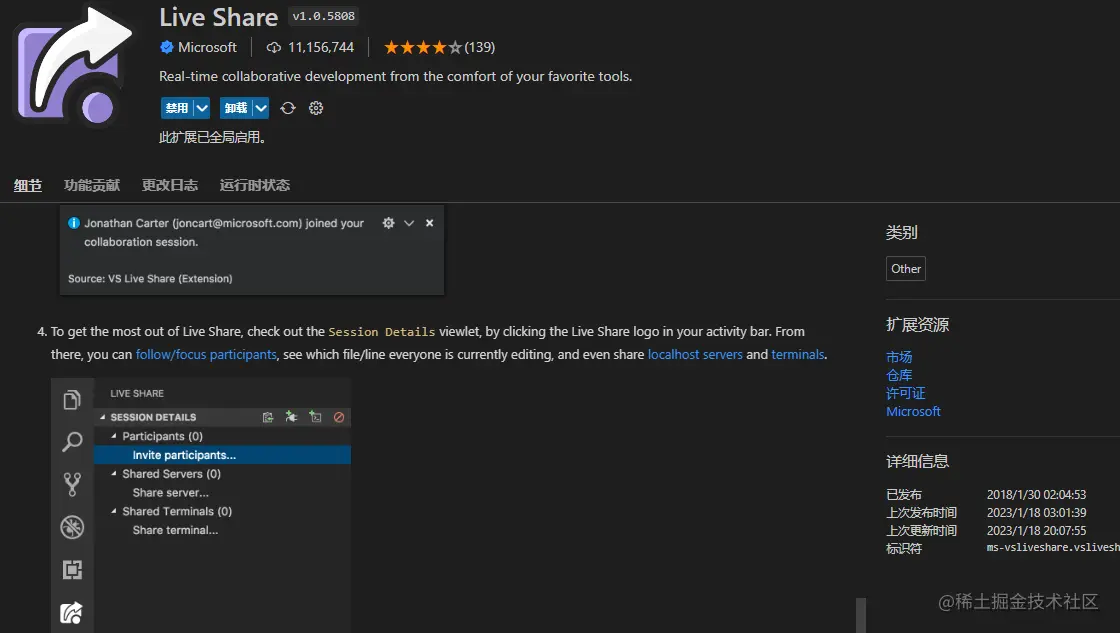This screenshot has width=1120, height=633.
Task: Open the localhost servers link
Action: tap(695, 354)
